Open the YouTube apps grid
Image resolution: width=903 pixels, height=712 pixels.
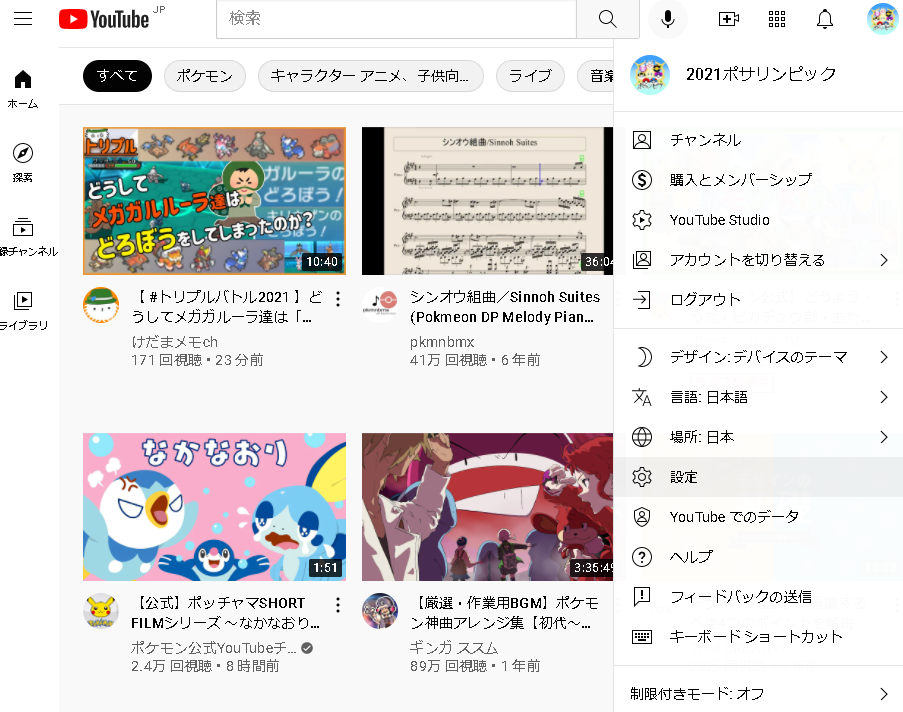pyautogui.click(x=777, y=19)
